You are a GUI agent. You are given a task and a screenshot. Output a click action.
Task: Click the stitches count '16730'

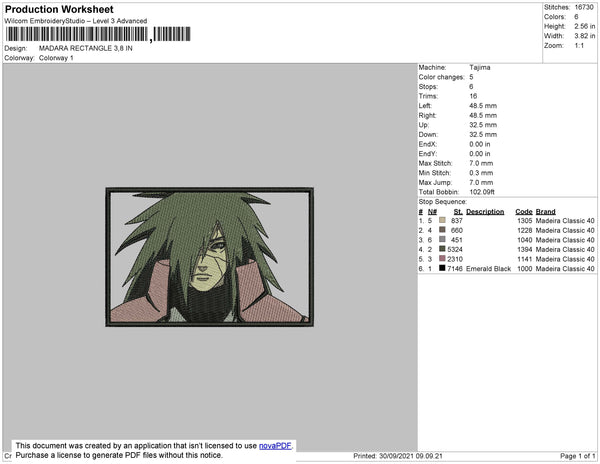[584, 7]
